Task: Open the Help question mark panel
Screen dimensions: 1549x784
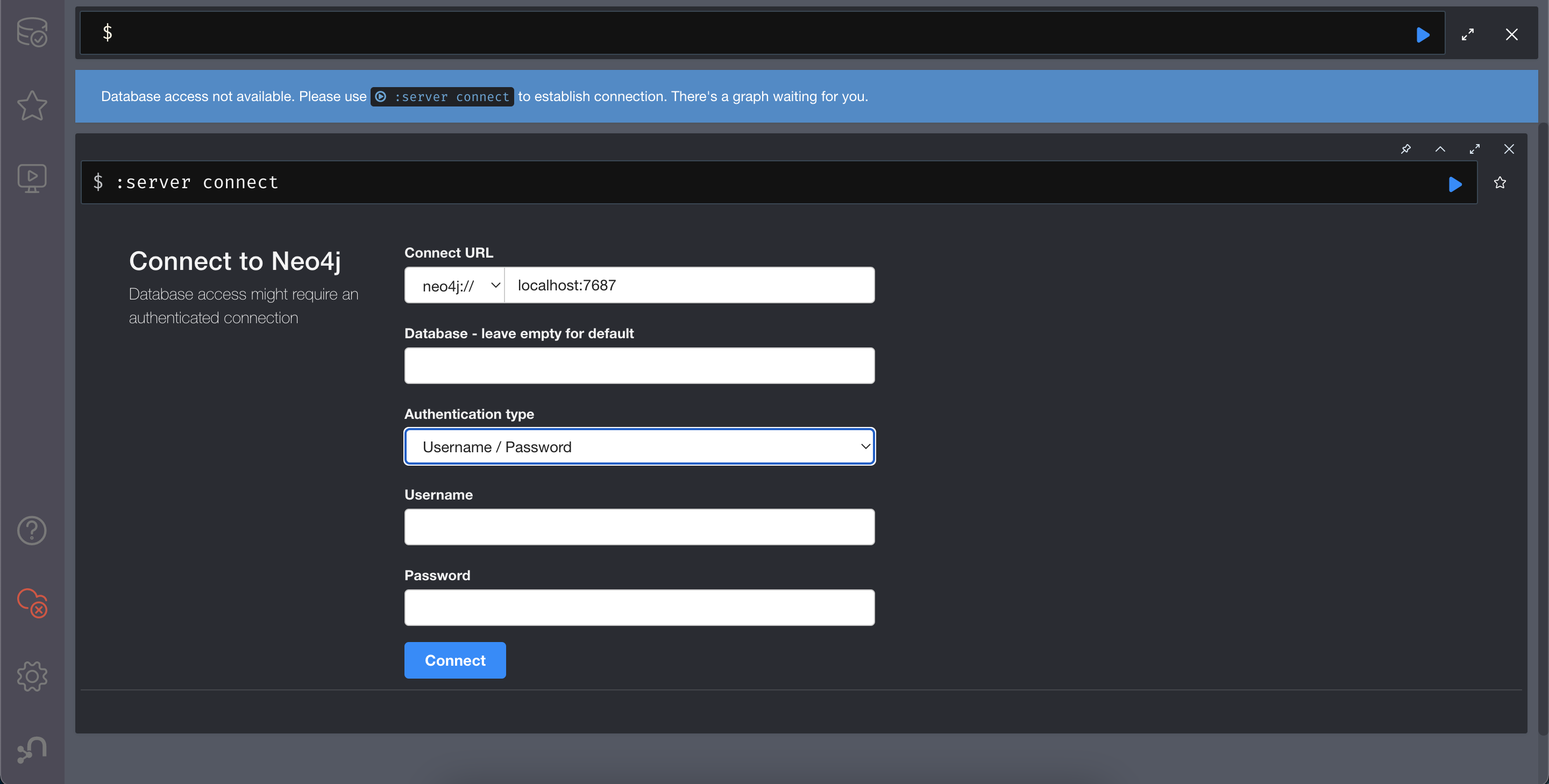Action: [32, 530]
